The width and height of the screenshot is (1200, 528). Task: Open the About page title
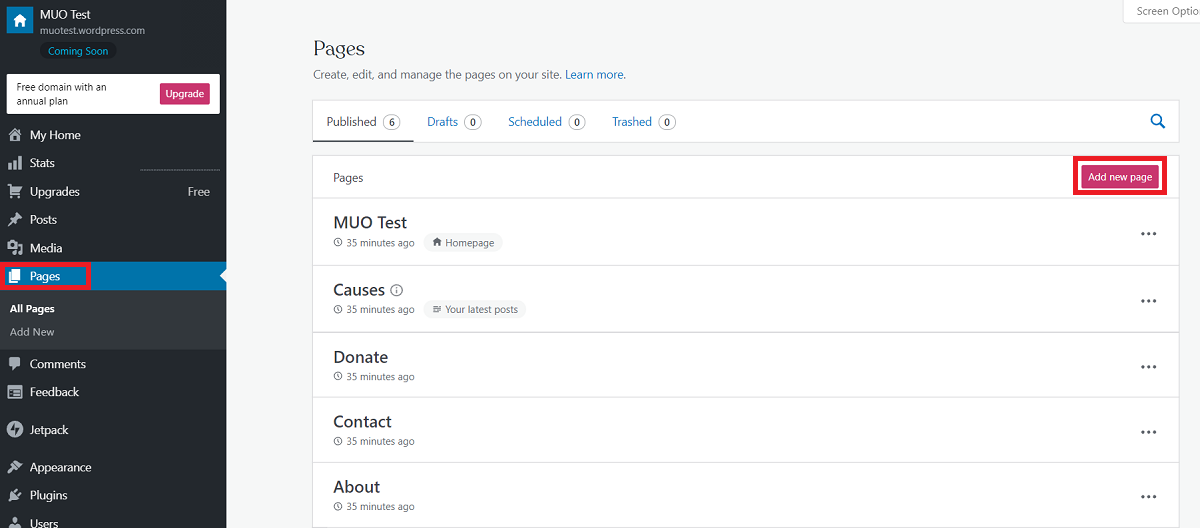point(357,487)
